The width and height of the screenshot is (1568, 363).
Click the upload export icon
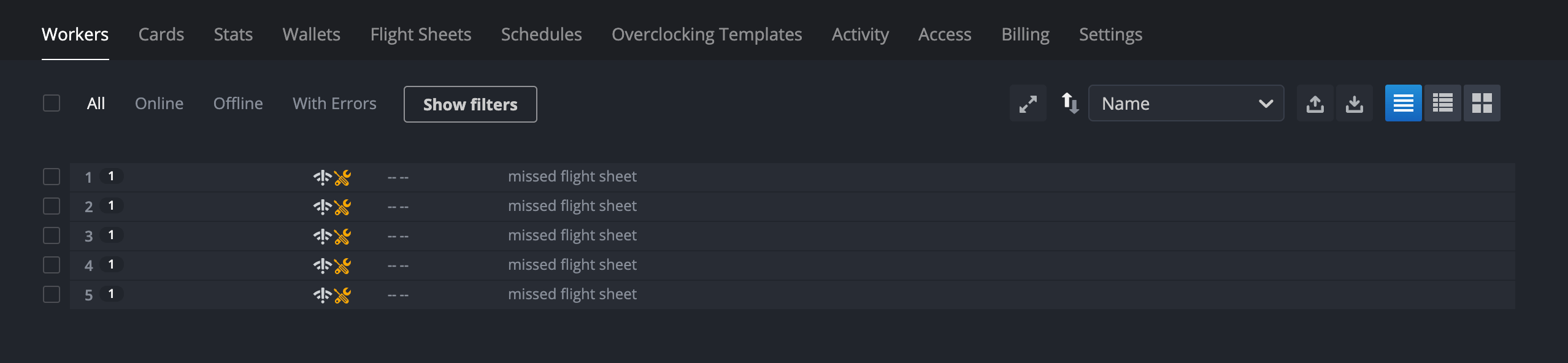tap(1315, 104)
